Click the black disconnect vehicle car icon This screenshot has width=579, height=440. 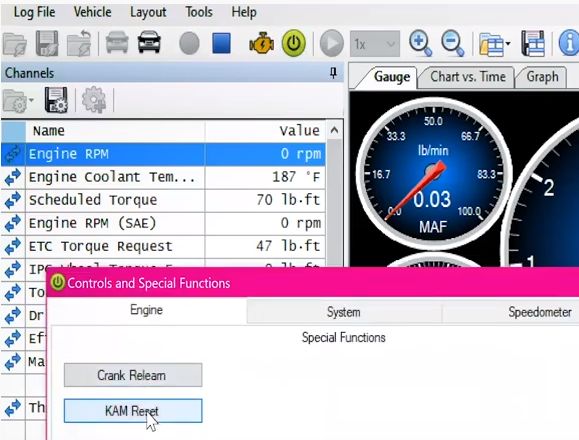tap(149, 42)
